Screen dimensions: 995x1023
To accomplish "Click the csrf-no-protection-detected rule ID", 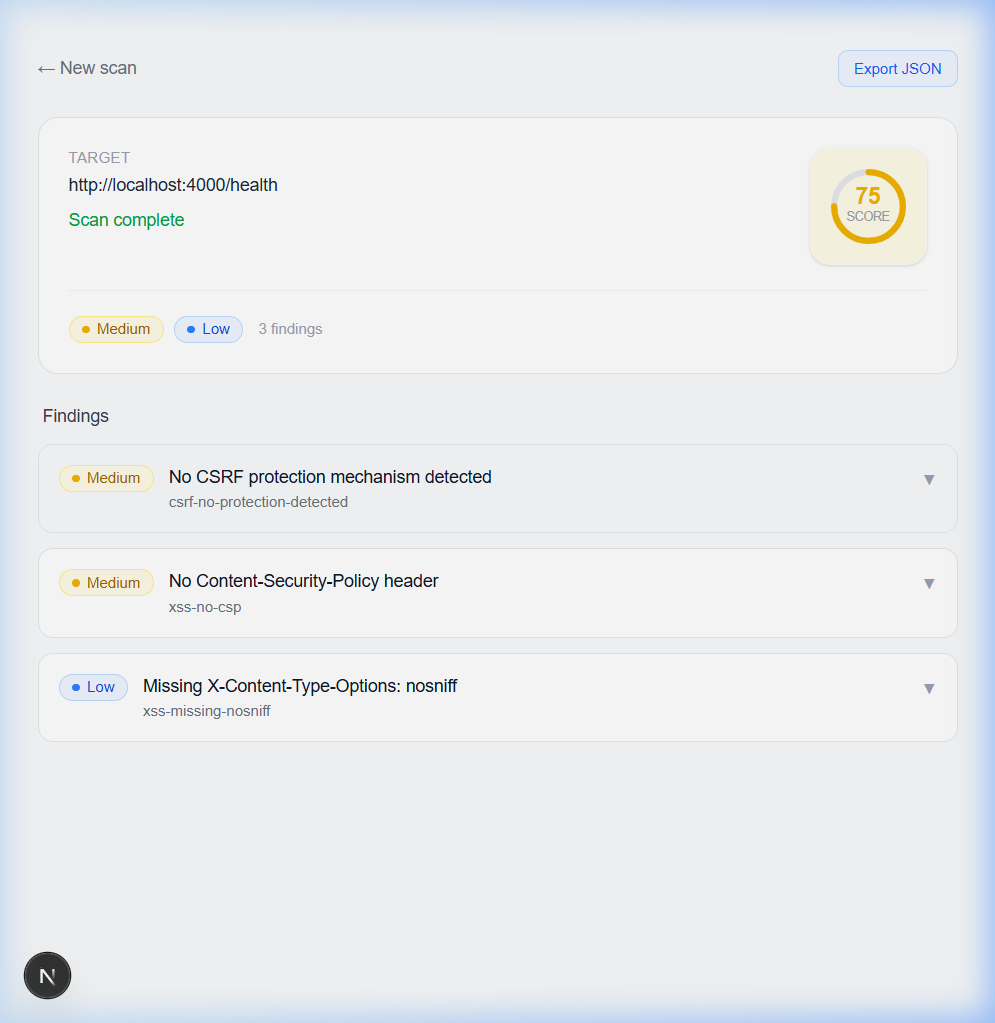I will click(258, 502).
